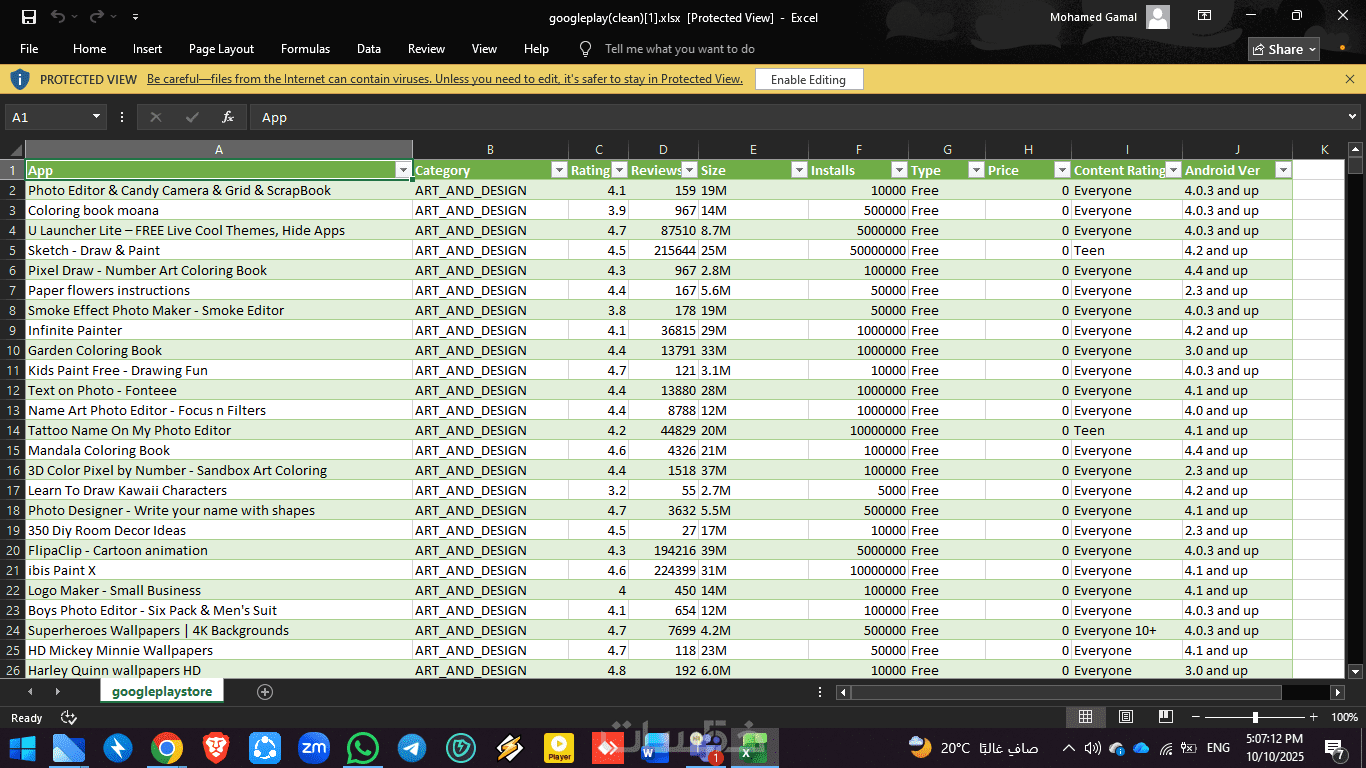1366x768 pixels.
Task: Click the horizontal scrollbar thumb
Action: (x=1065, y=692)
